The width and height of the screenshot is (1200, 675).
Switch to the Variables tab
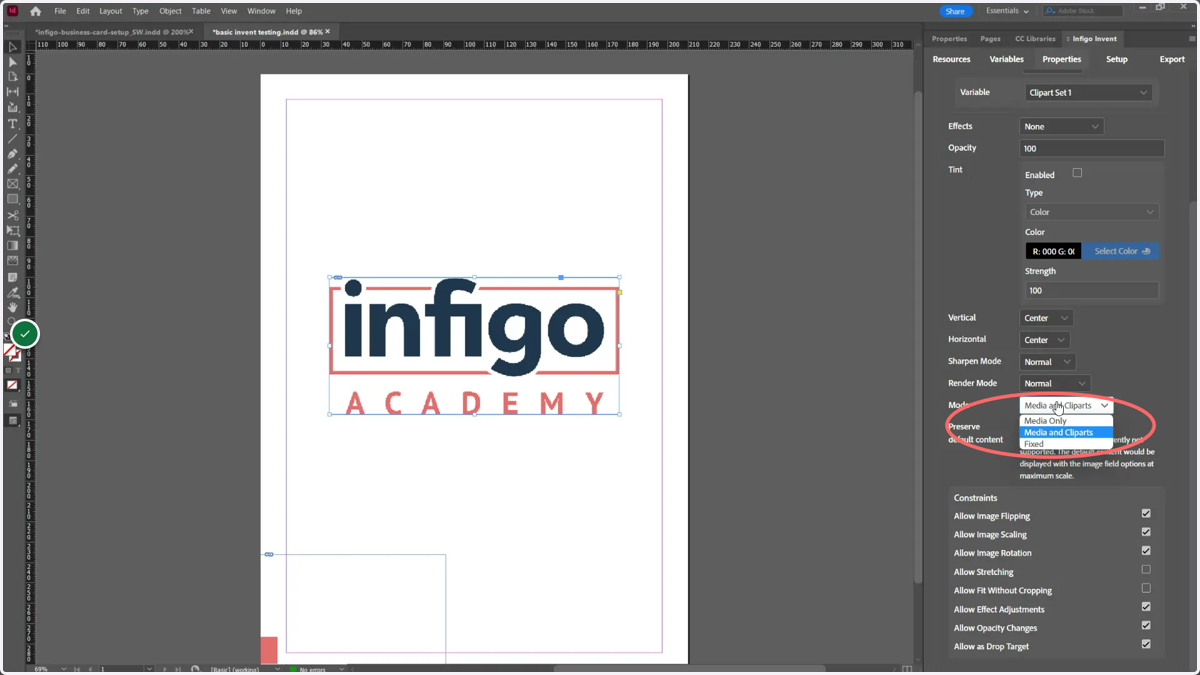pos(1006,59)
